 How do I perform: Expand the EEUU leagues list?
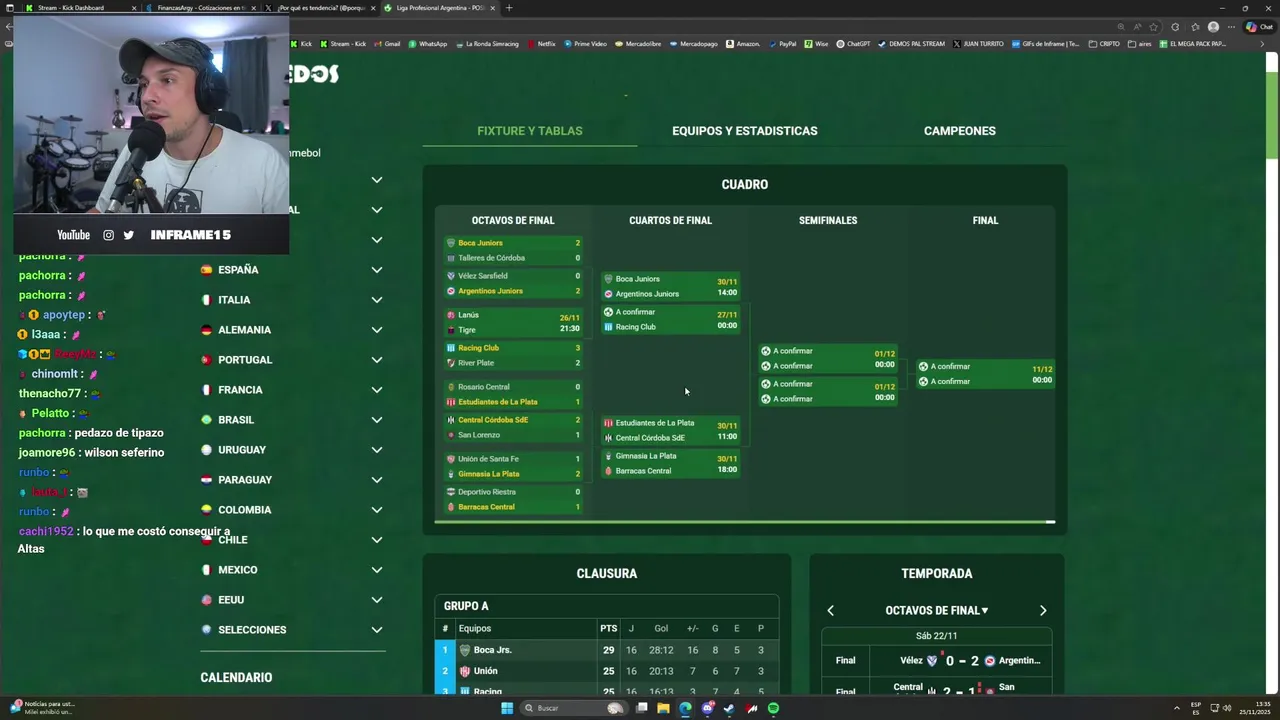[377, 600]
